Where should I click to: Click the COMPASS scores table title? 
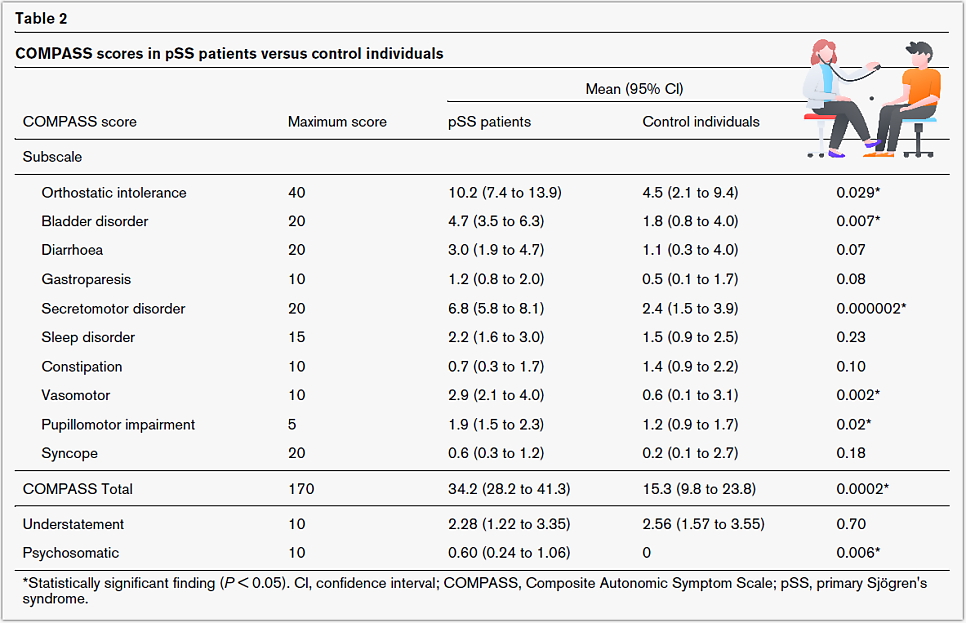pyautogui.click(x=229, y=53)
